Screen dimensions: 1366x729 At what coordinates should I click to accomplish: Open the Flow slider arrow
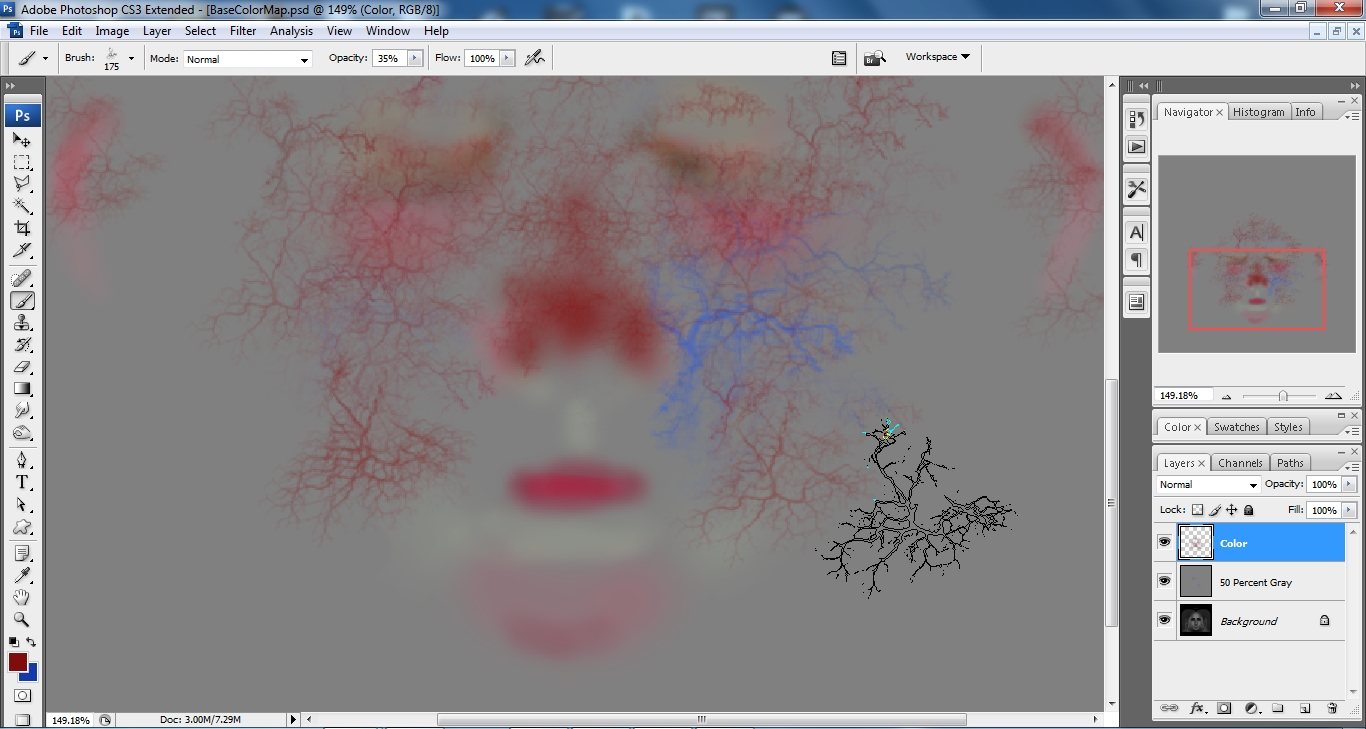[507, 58]
